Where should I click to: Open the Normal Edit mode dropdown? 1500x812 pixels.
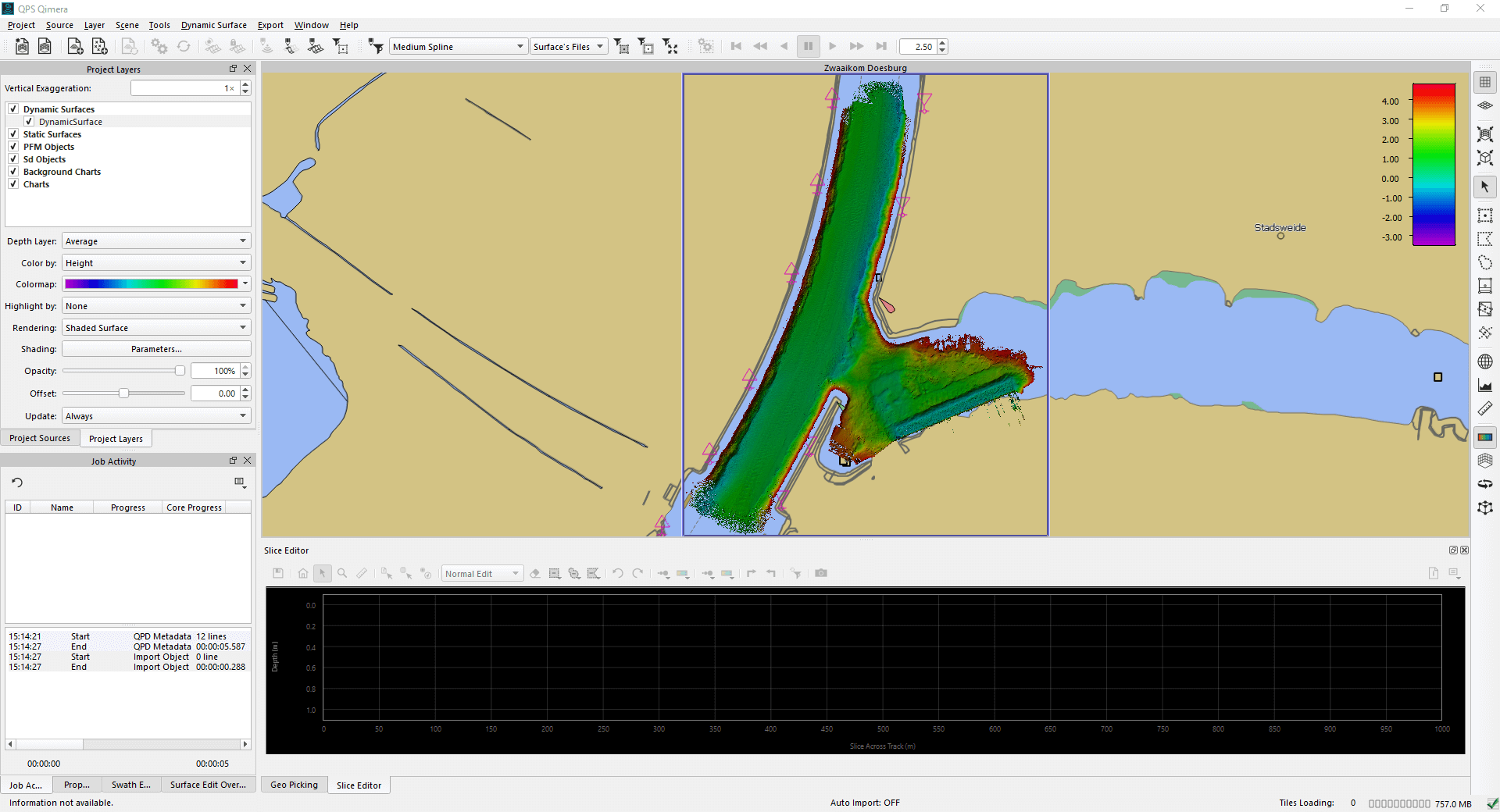tap(482, 574)
